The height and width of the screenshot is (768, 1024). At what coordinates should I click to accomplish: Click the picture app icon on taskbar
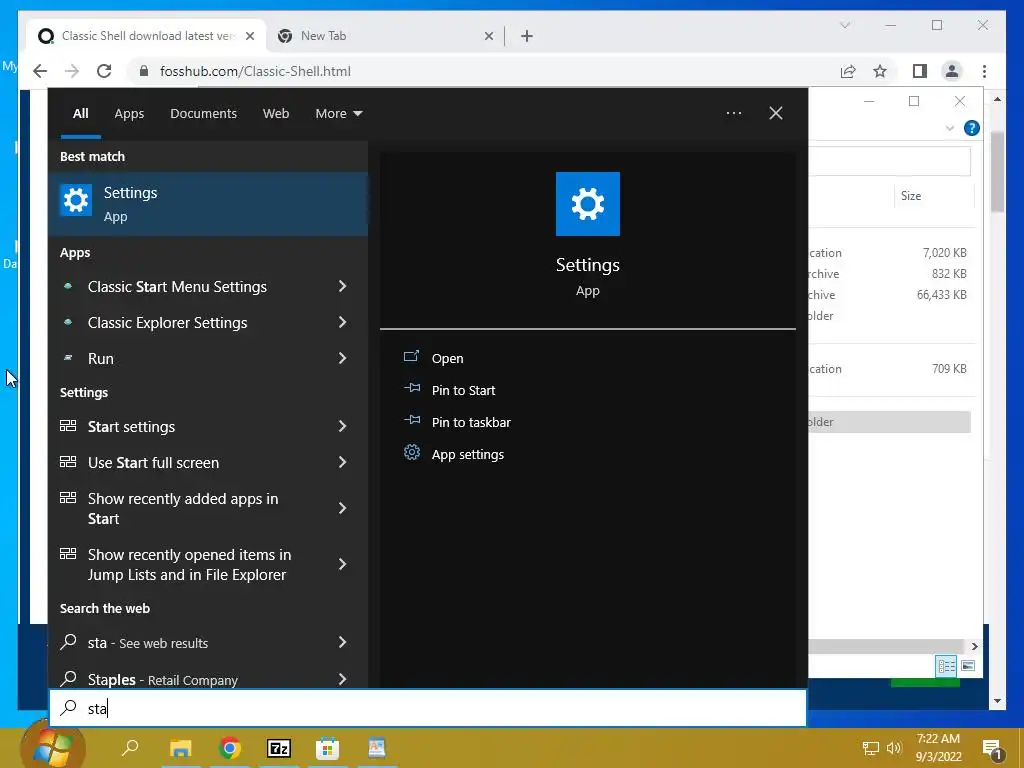tap(377, 748)
